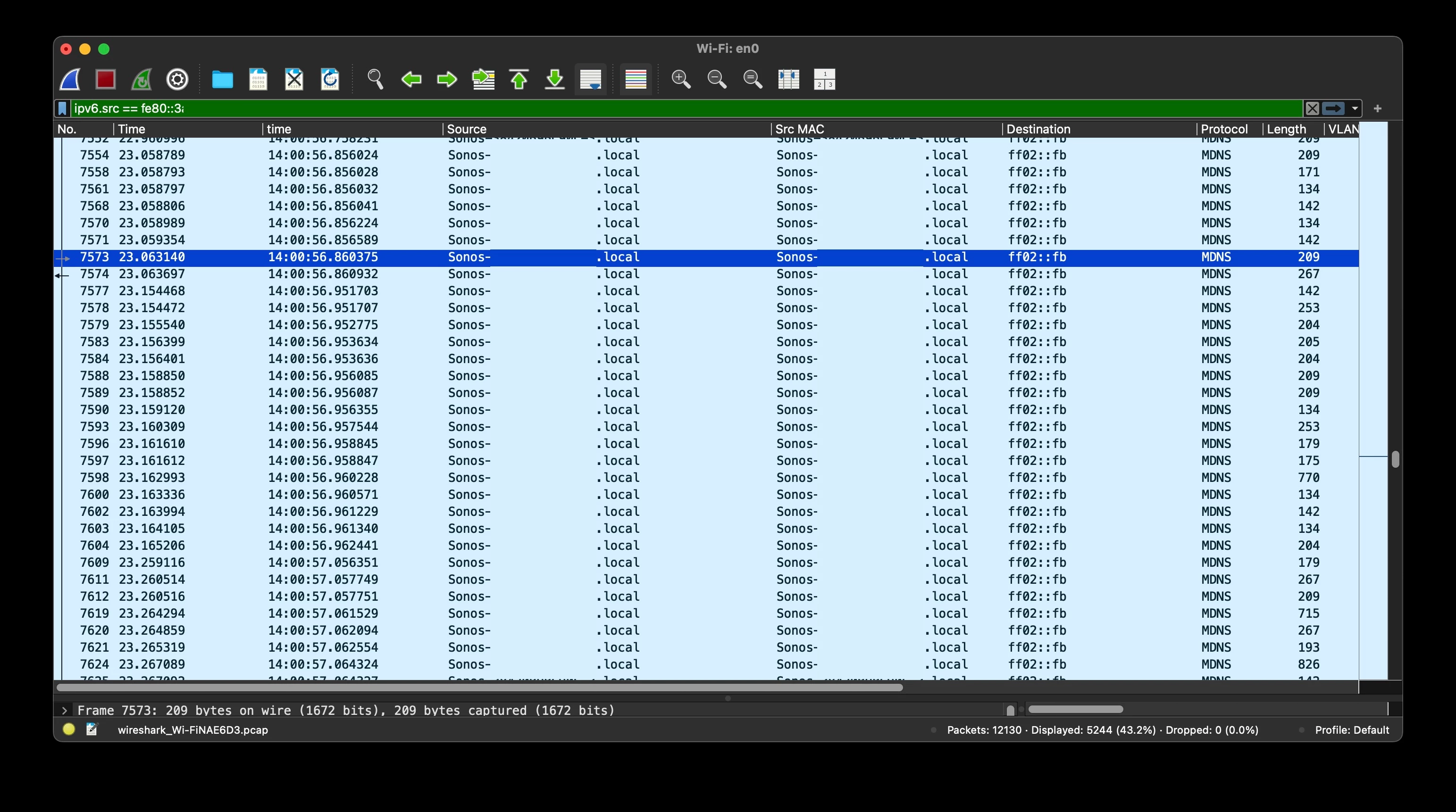Go to the first packet

coord(519,79)
